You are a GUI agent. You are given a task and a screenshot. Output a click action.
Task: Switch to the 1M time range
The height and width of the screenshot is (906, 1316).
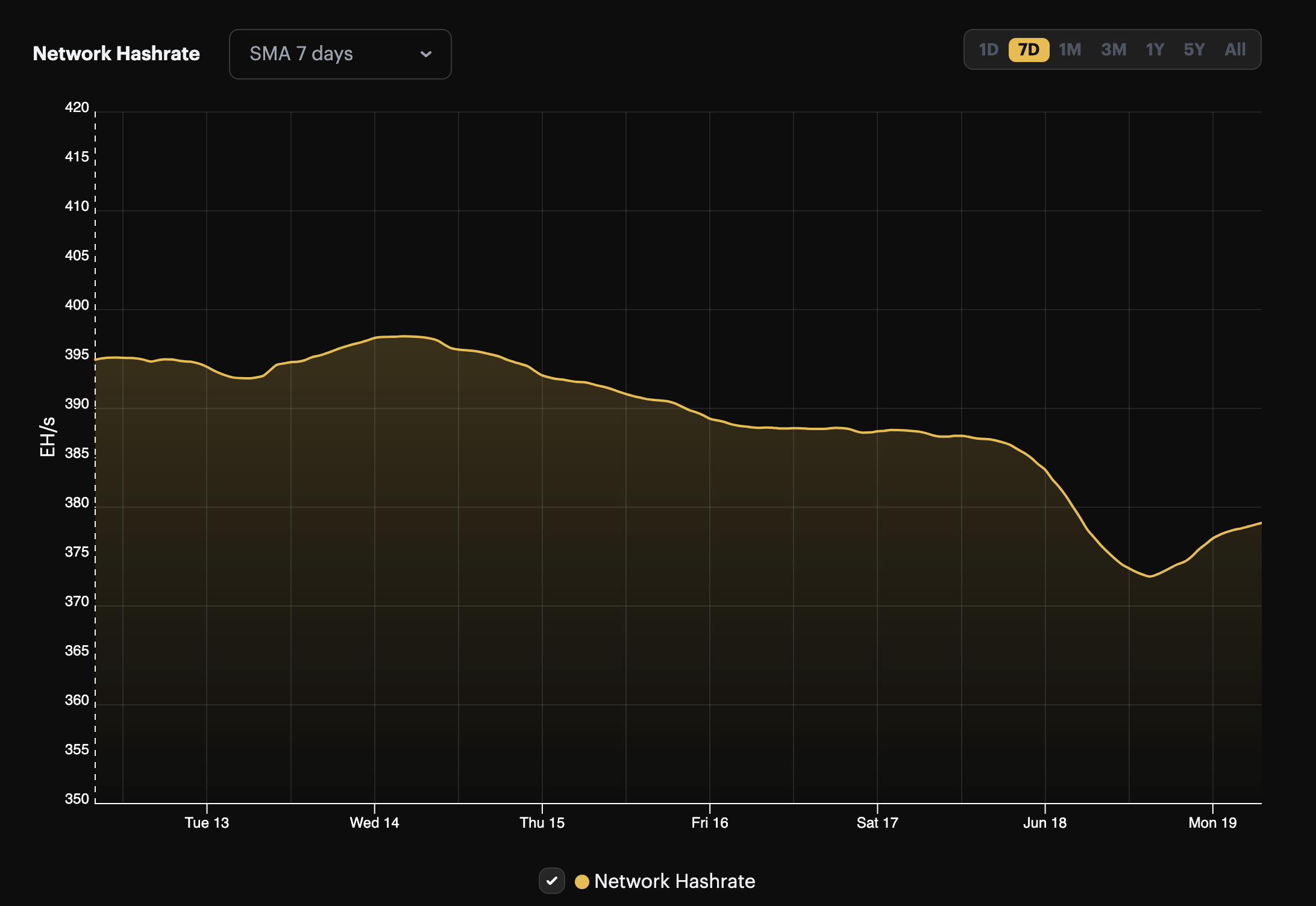point(1070,49)
